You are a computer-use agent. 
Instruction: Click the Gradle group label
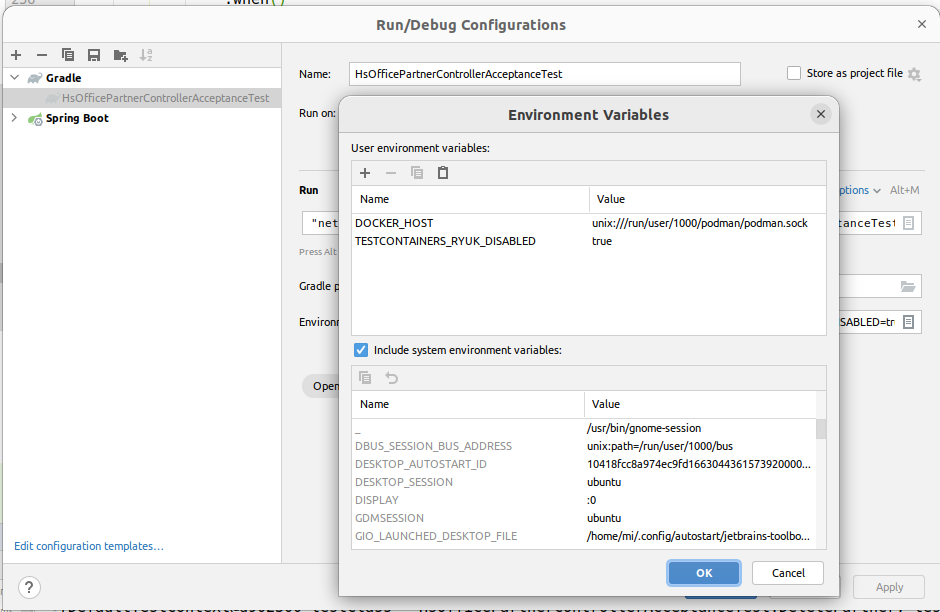tap(64, 78)
